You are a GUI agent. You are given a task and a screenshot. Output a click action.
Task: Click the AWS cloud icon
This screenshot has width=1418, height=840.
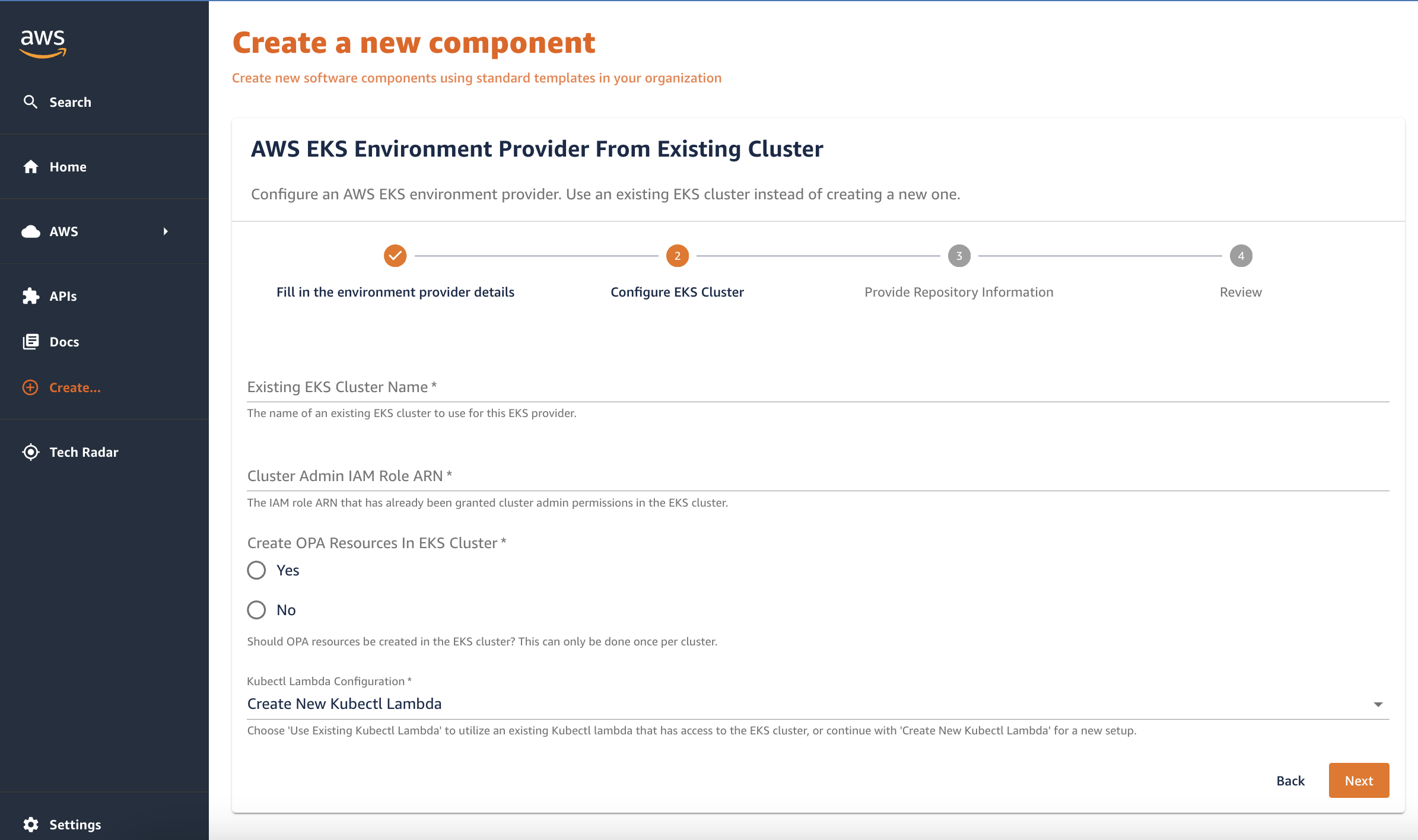click(x=31, y=231)
